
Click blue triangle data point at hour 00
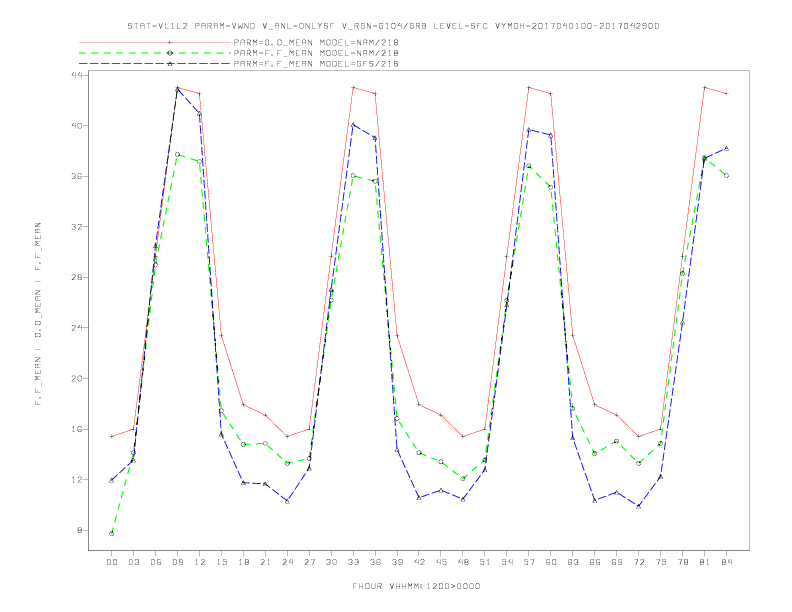[x=112, y=480]
